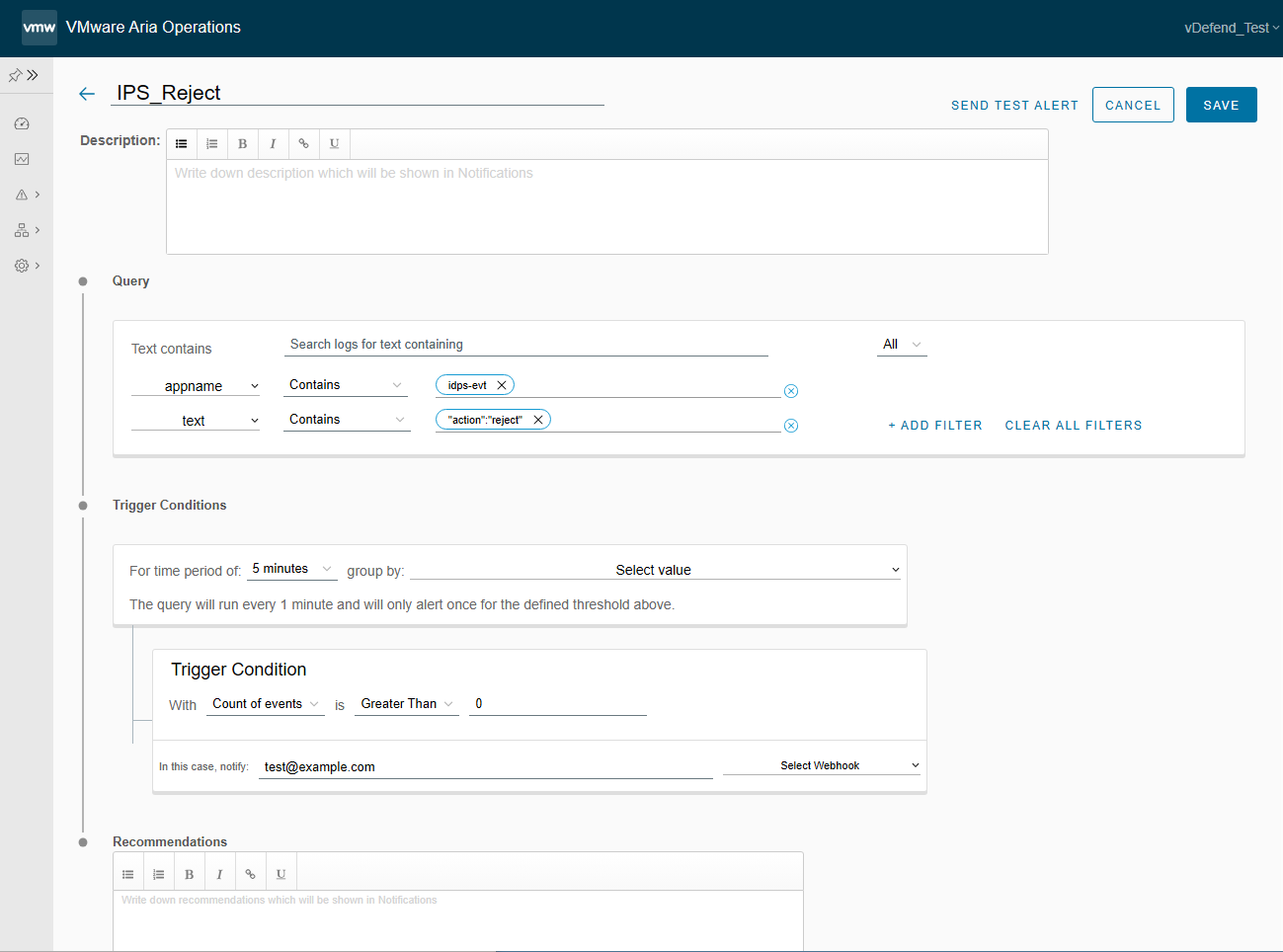Pin the left navigation sidebar

15,75
